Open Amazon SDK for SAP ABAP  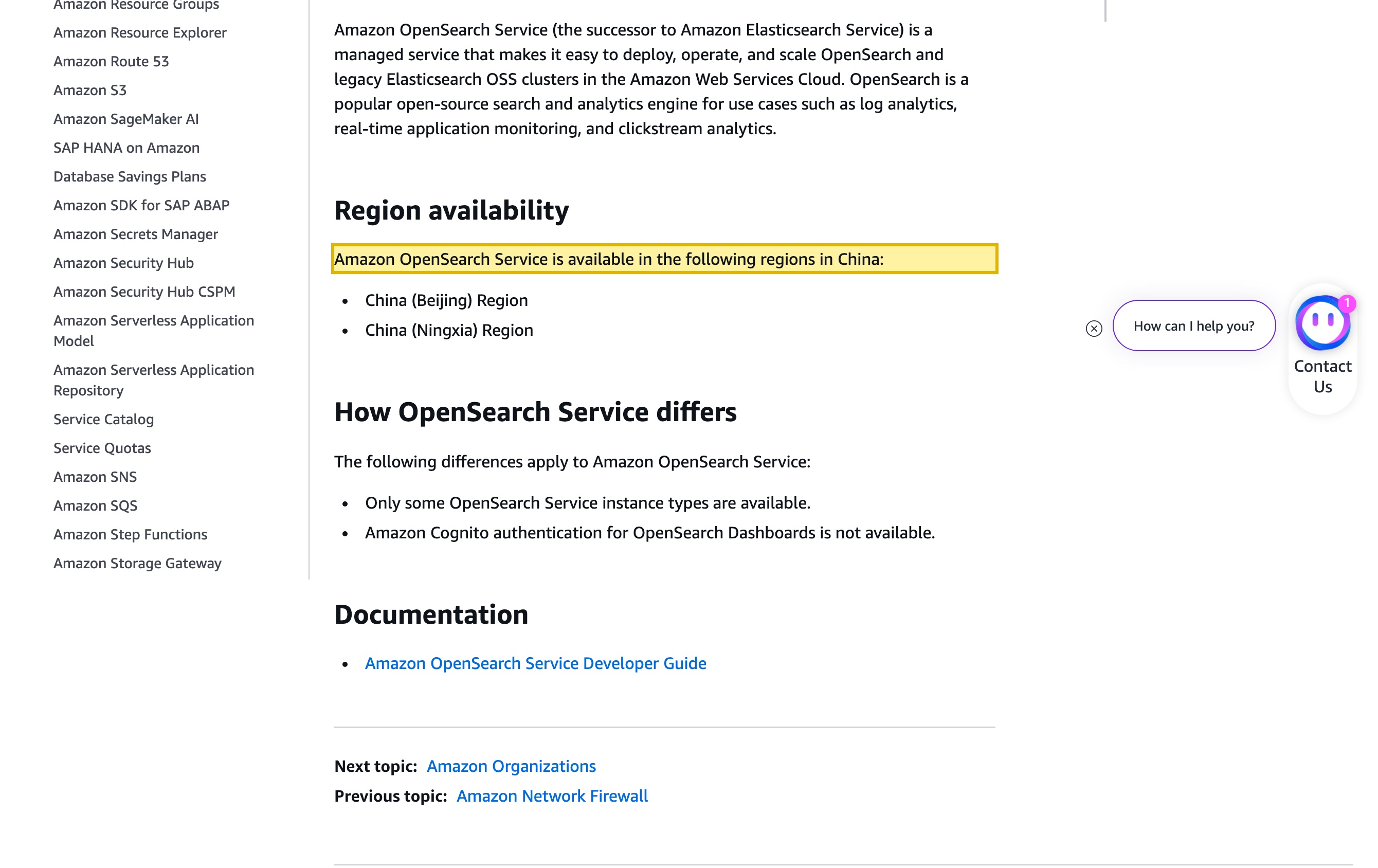pyautogui.click(x=141, y=205)
